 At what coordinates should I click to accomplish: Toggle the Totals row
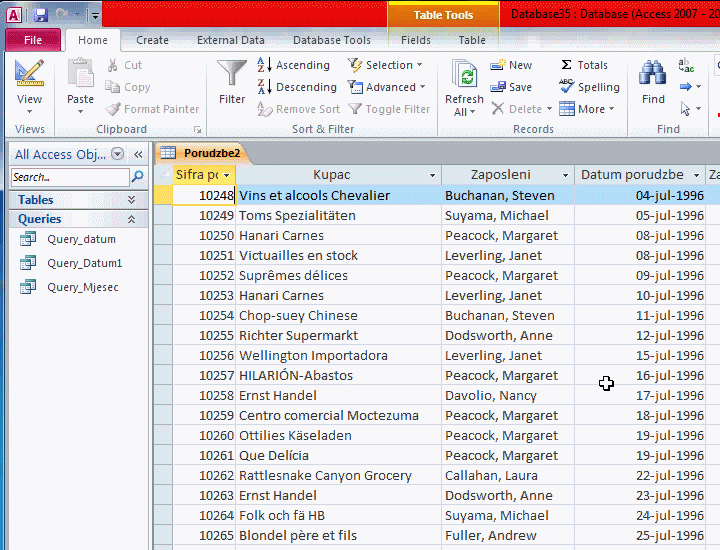tap(583, 65)
